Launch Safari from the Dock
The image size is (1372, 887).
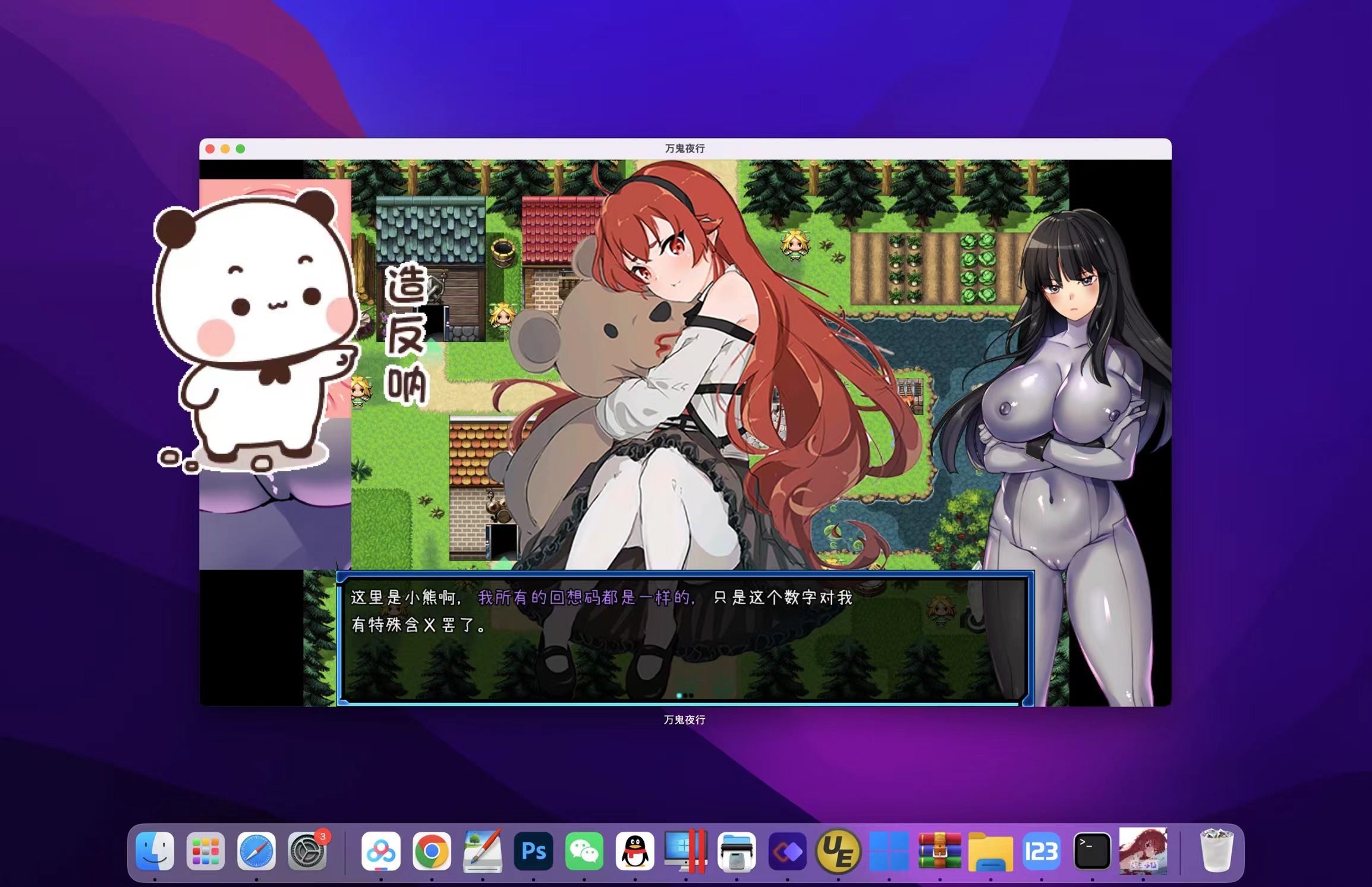coord(256,851)
